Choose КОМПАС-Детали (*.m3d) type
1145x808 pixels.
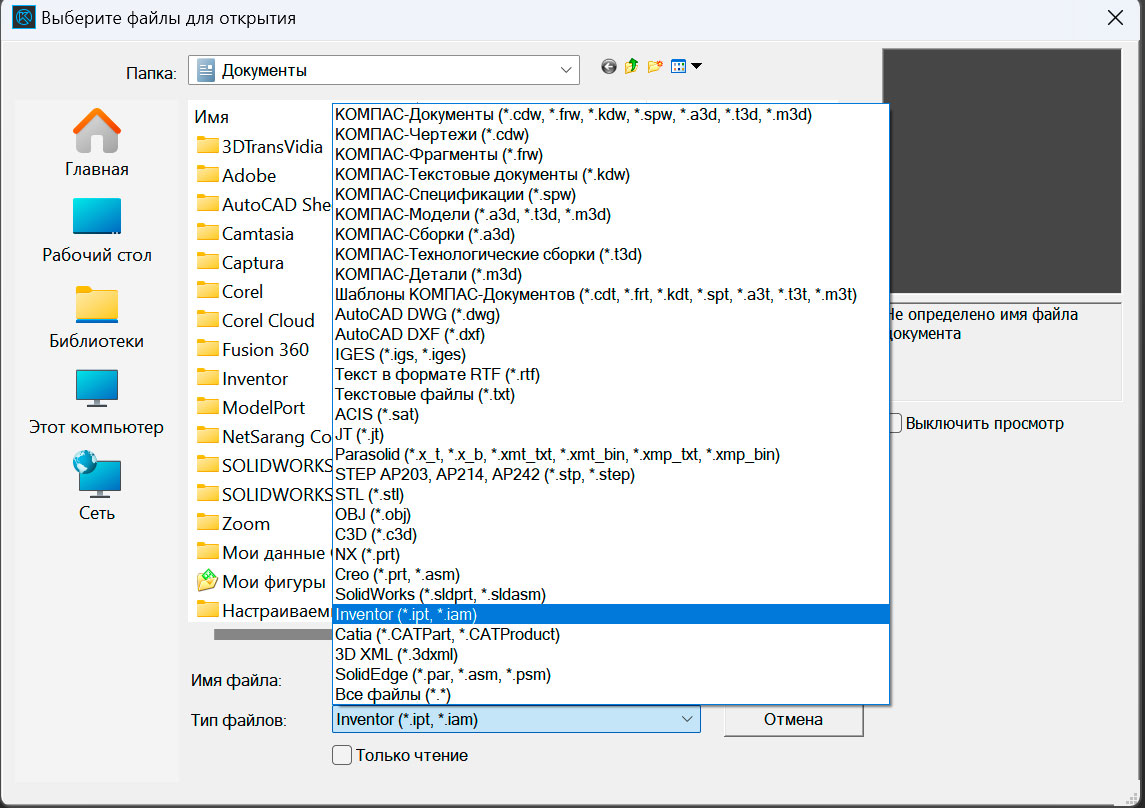click(x=610, y=274)
